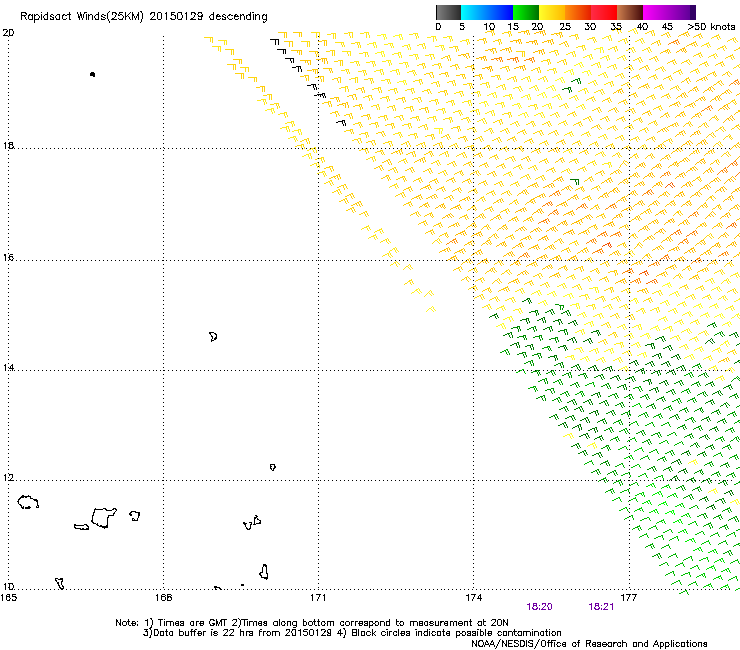Click the '35' legend scale label

coord(615,26)
